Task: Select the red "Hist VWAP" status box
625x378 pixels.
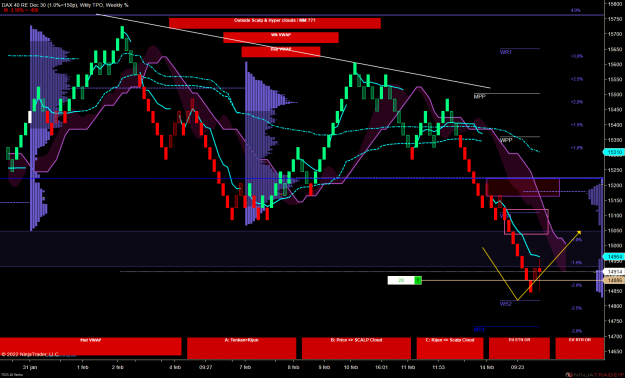Action: [90, 346]
